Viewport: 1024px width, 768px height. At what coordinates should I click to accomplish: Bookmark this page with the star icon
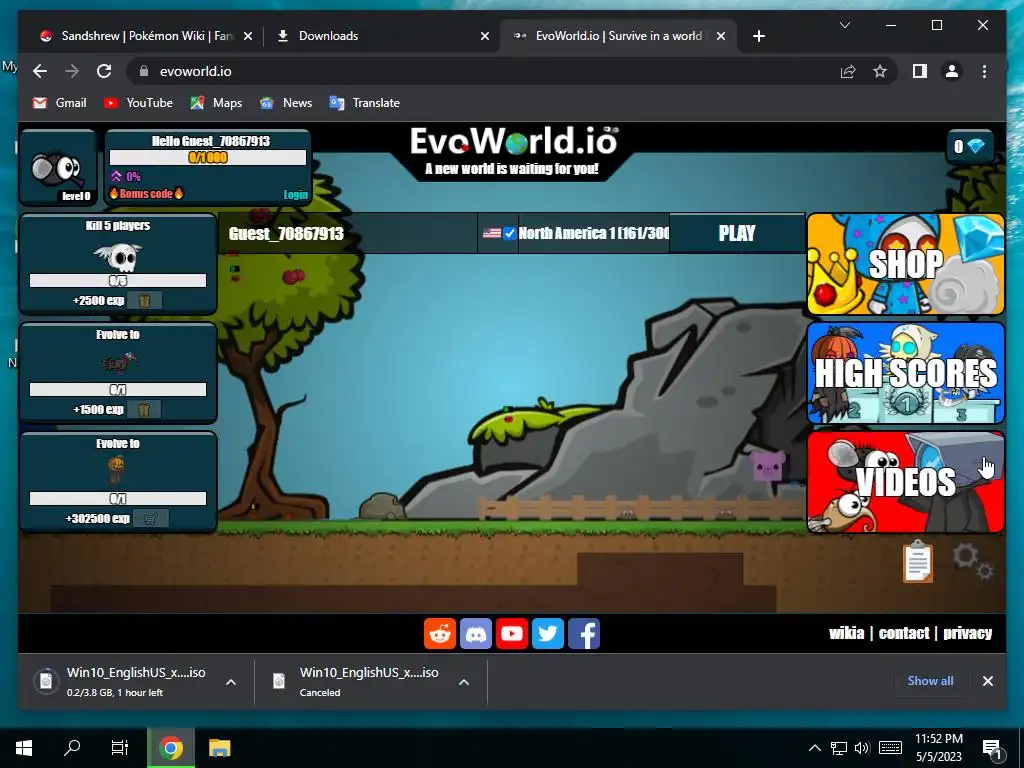[880, 71]
